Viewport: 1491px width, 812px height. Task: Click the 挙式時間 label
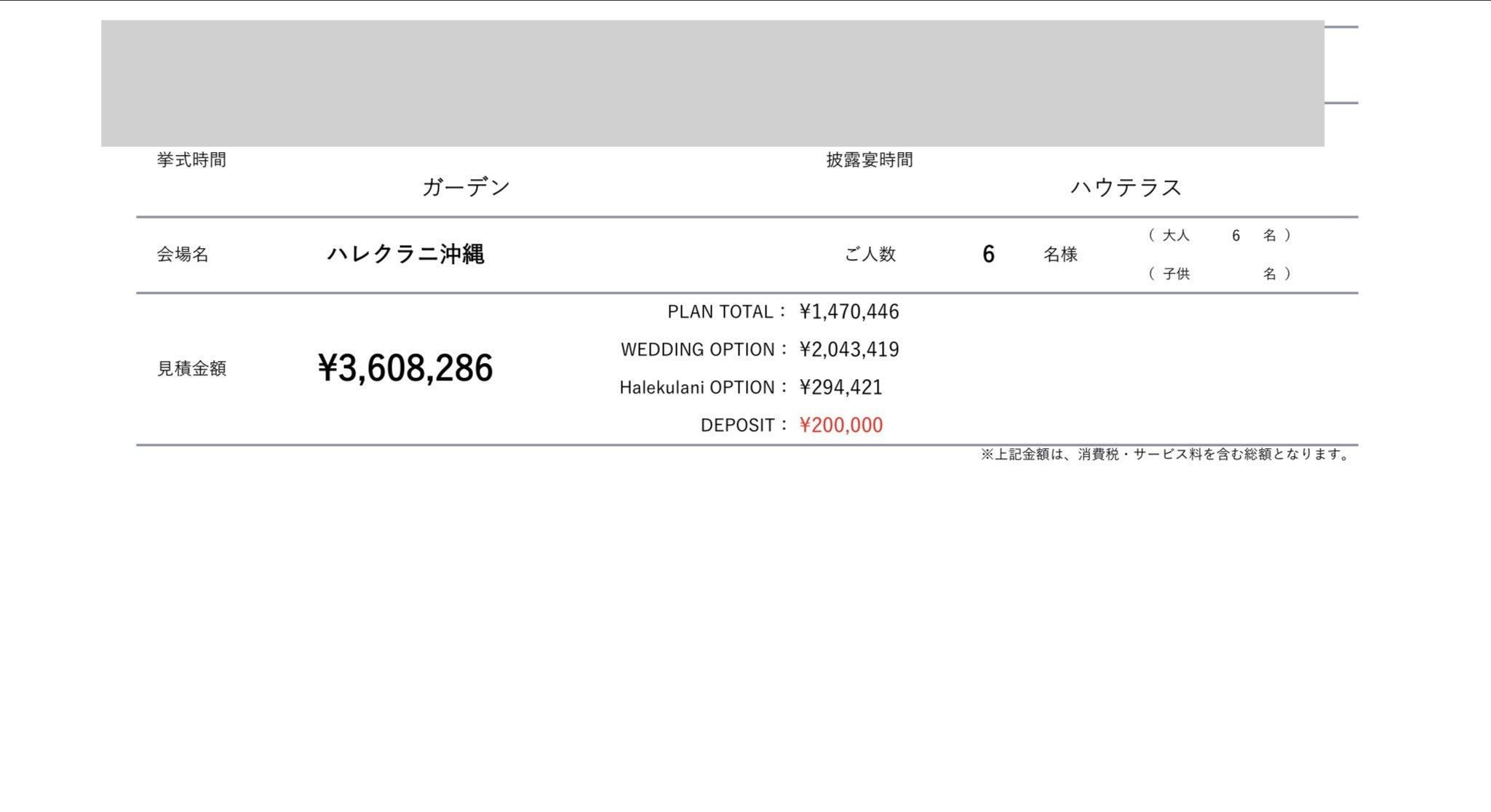click(191, 160)
